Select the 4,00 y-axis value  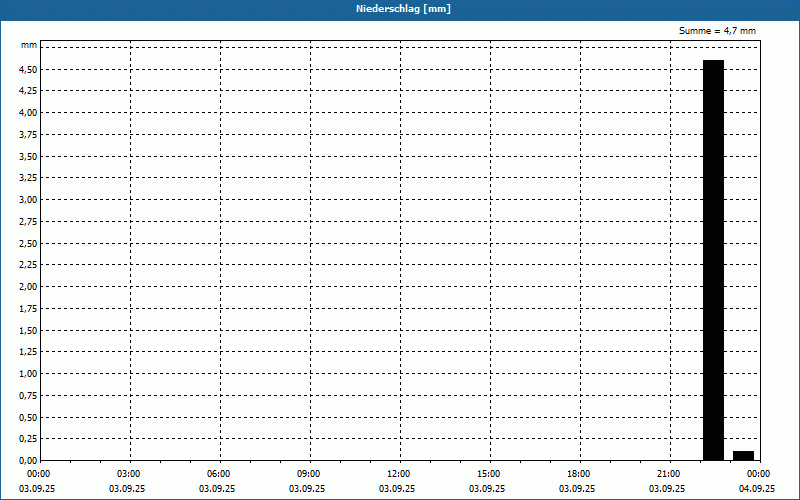click(x=28, y=113)
